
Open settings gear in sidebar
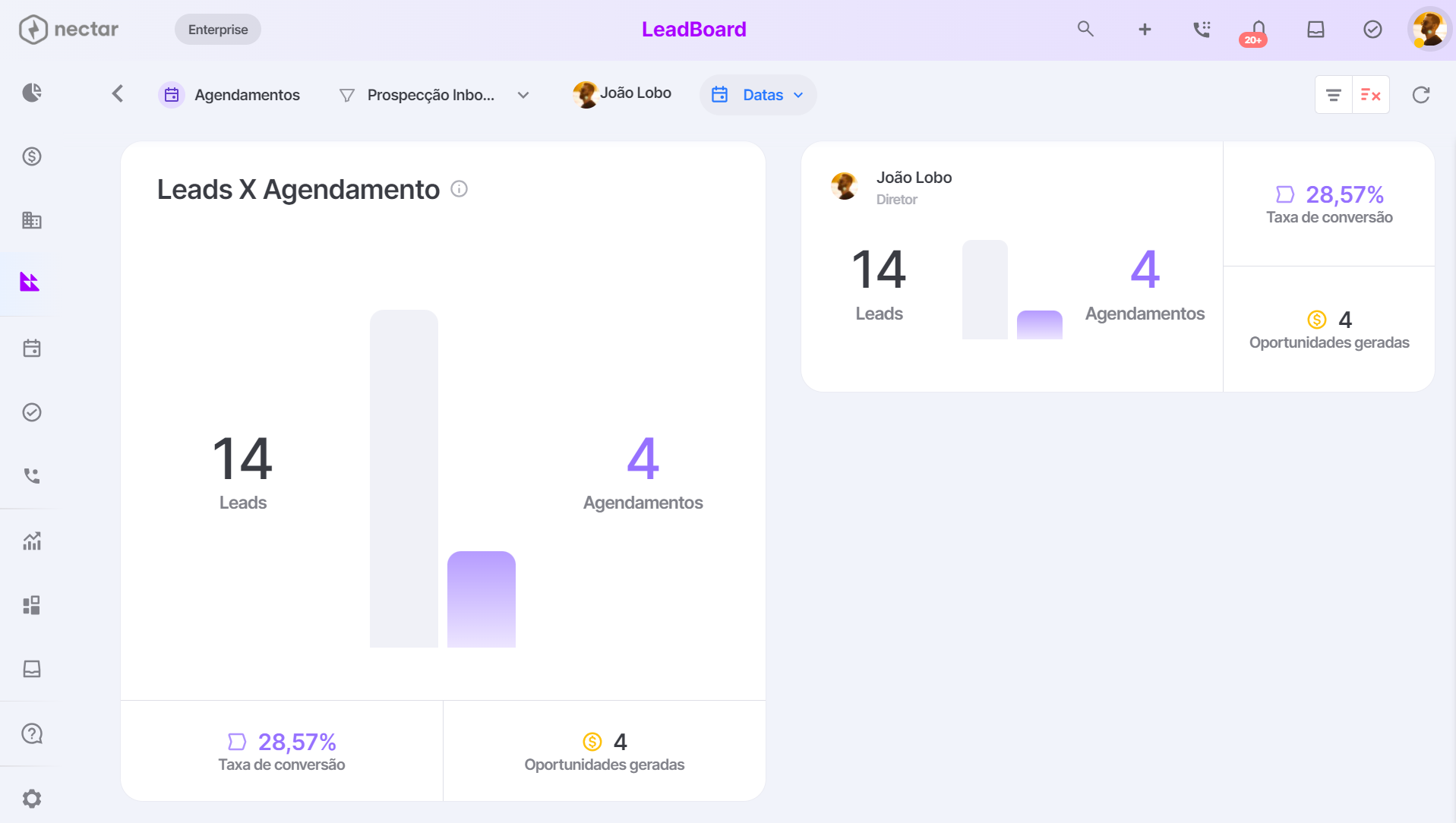tap(32, 799)
